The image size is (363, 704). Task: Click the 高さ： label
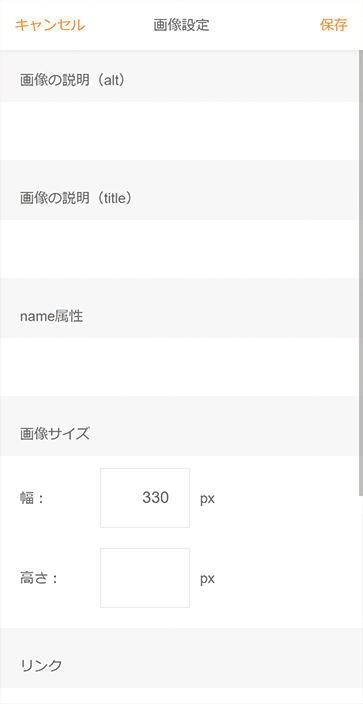(x=39, y=579)
